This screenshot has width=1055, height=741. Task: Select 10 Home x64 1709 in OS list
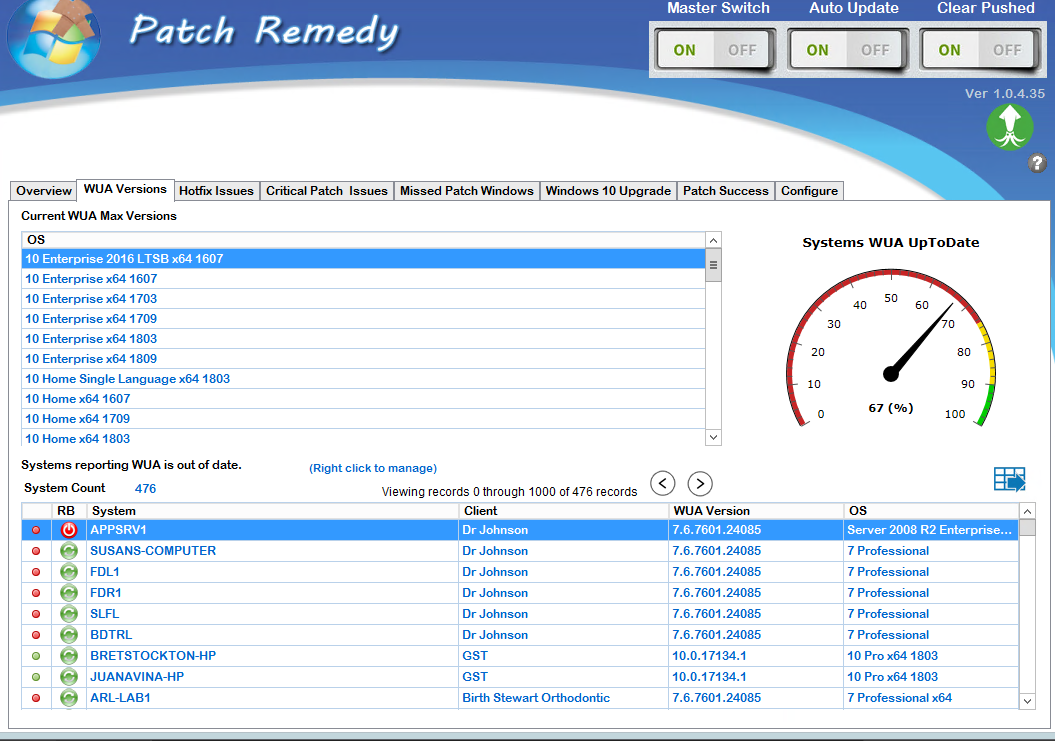tap(77, 419)
